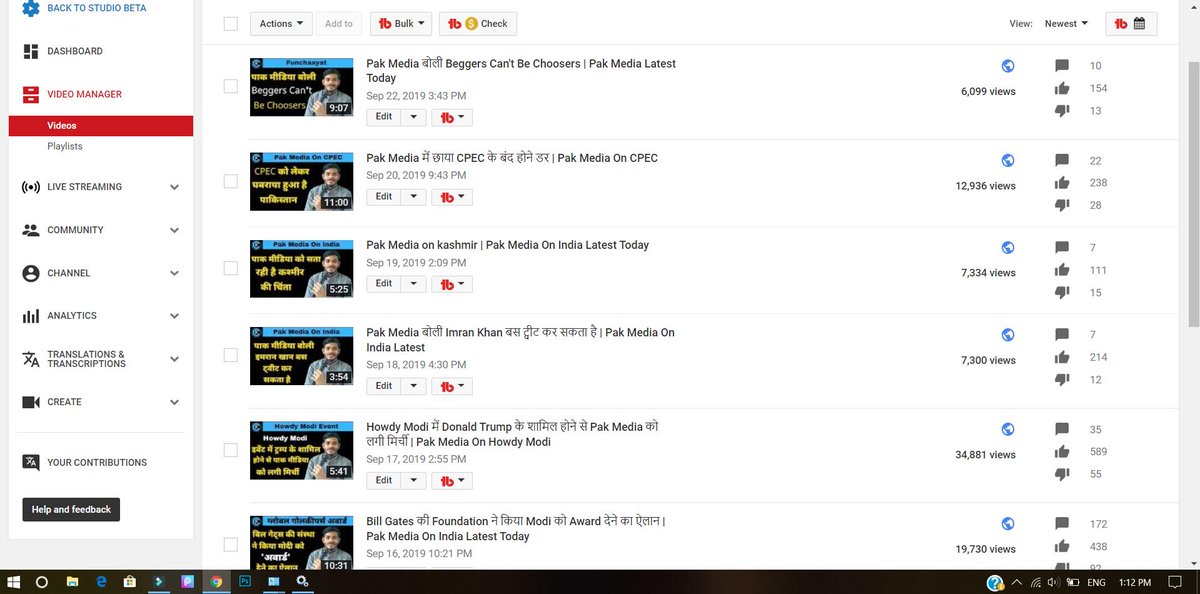Click the Your Contributions translate icon

[x=30, y=462]
